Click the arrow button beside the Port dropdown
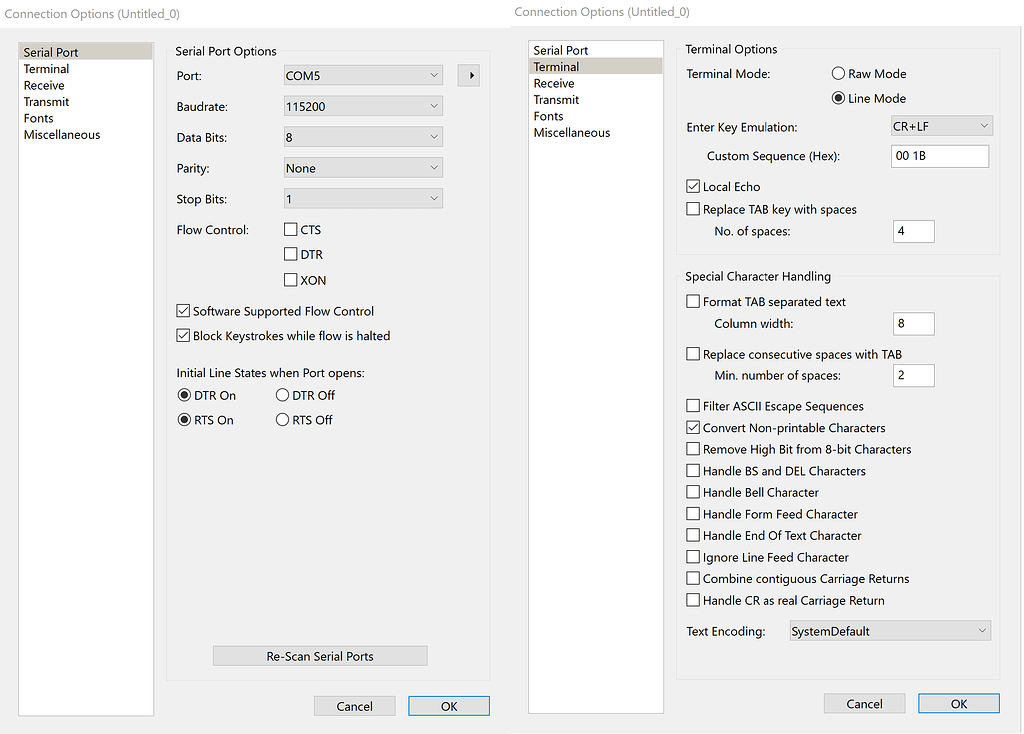The width and height of the screenshot is (1024, 734). (468, 75)
